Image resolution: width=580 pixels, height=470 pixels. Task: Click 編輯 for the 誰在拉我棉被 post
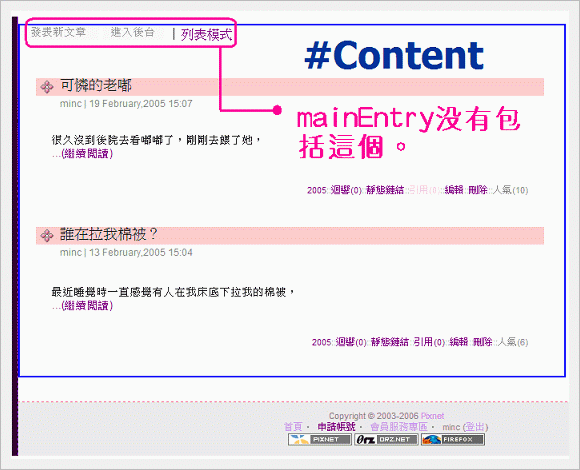(459, 342)
